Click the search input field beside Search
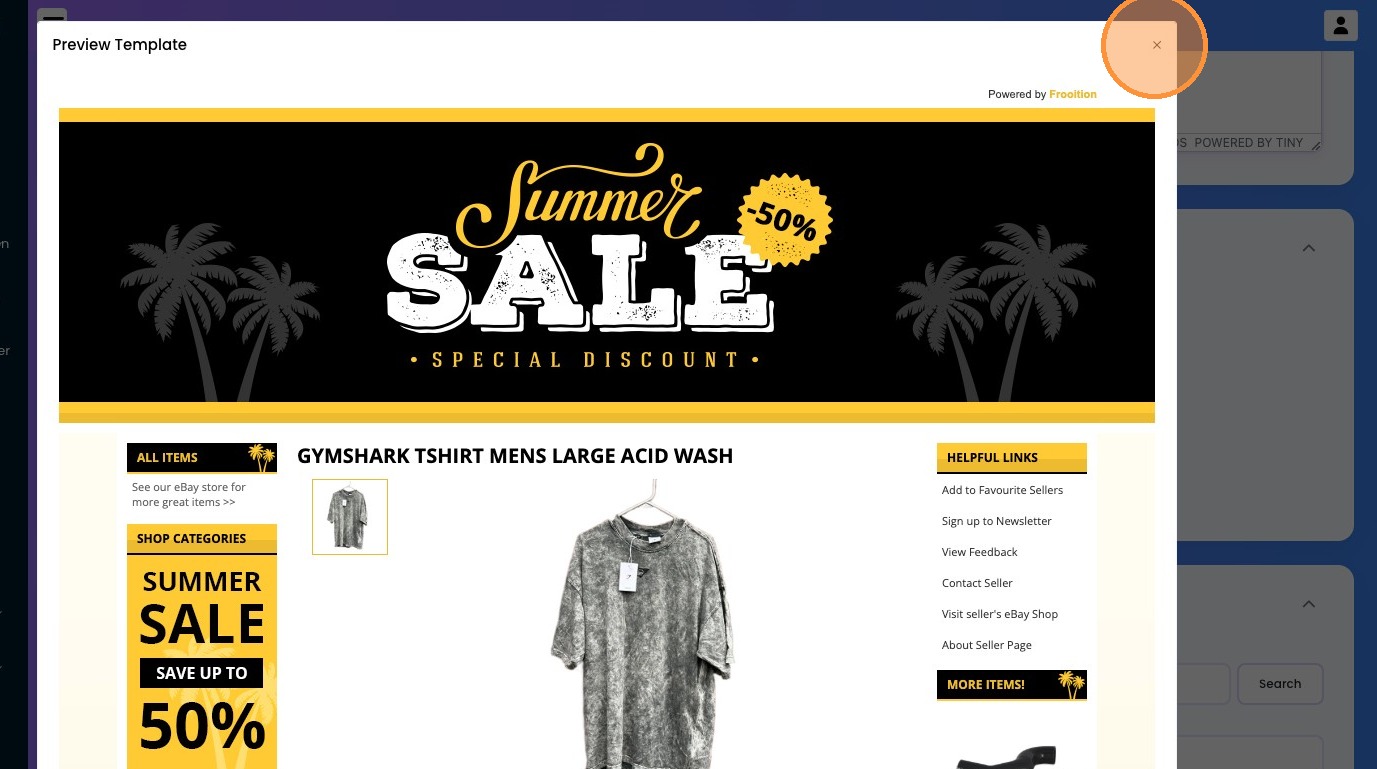Viewport: 1377px width, 769px height. click(x=1203, y=684)
